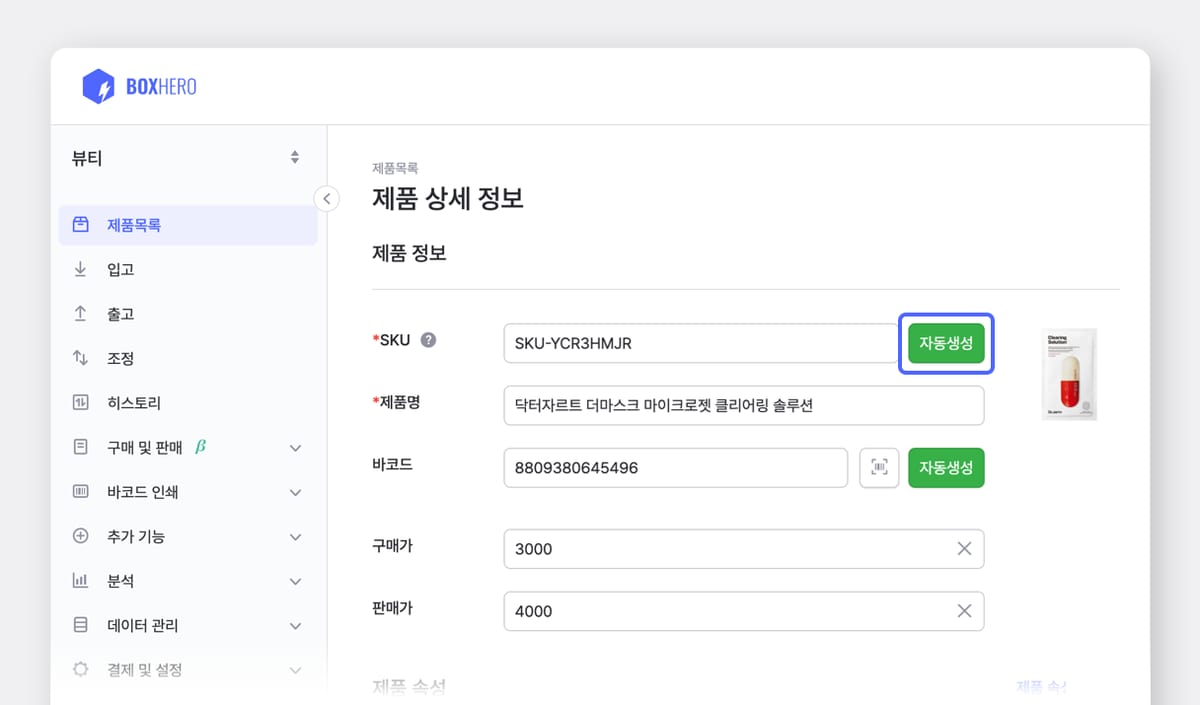Collapse the sidebar with the left chevron
Screen dimensions: 1200x705
326,198
